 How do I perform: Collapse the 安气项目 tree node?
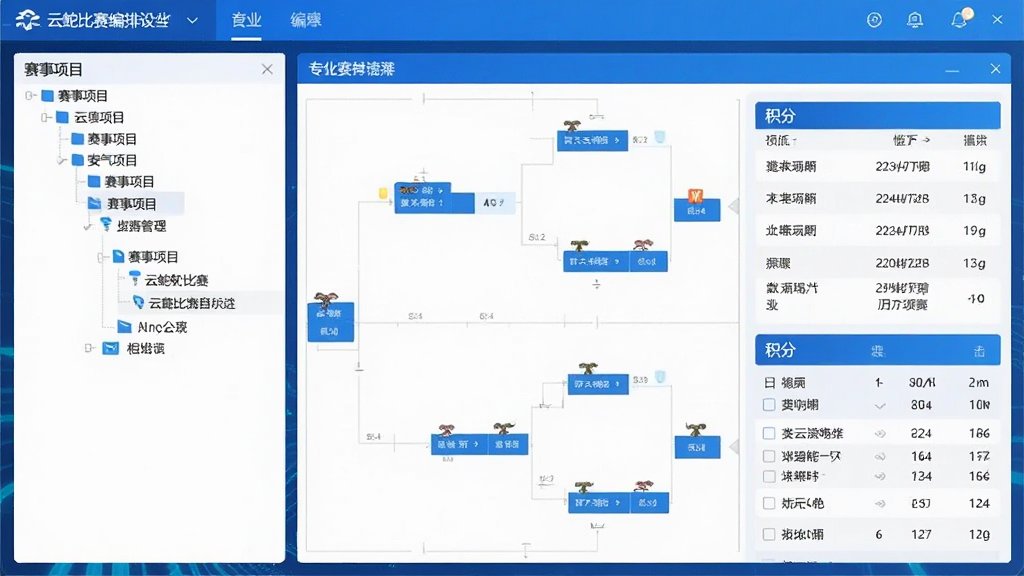(61, 160)
